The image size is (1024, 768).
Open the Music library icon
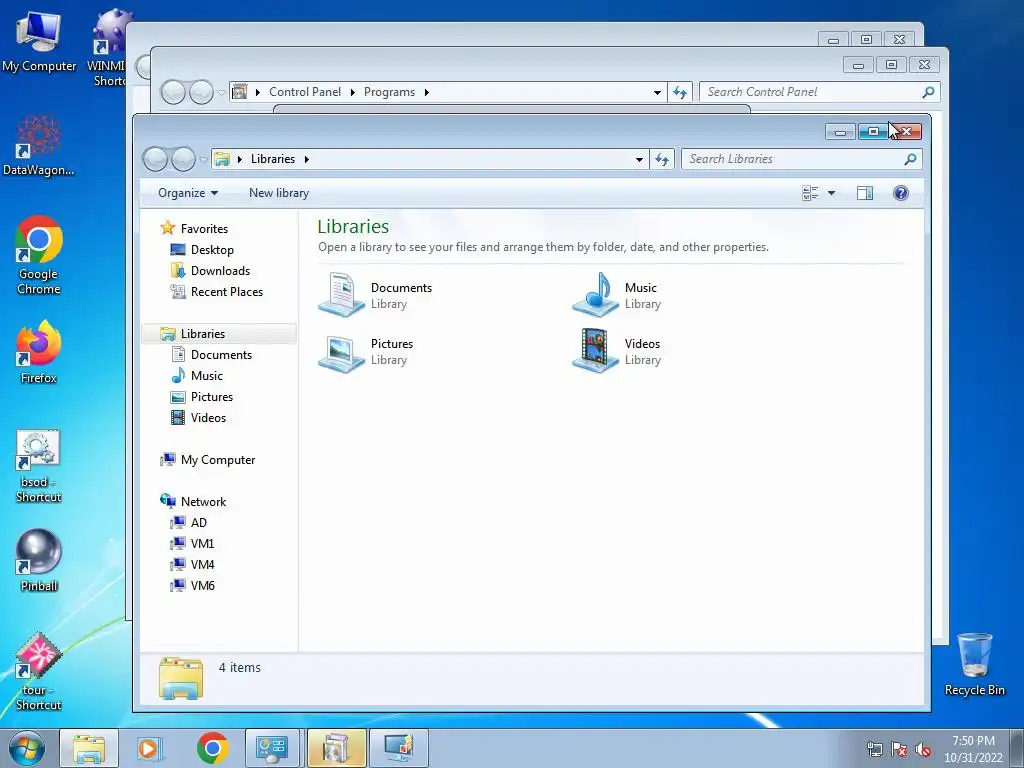(x=595, y=295)
